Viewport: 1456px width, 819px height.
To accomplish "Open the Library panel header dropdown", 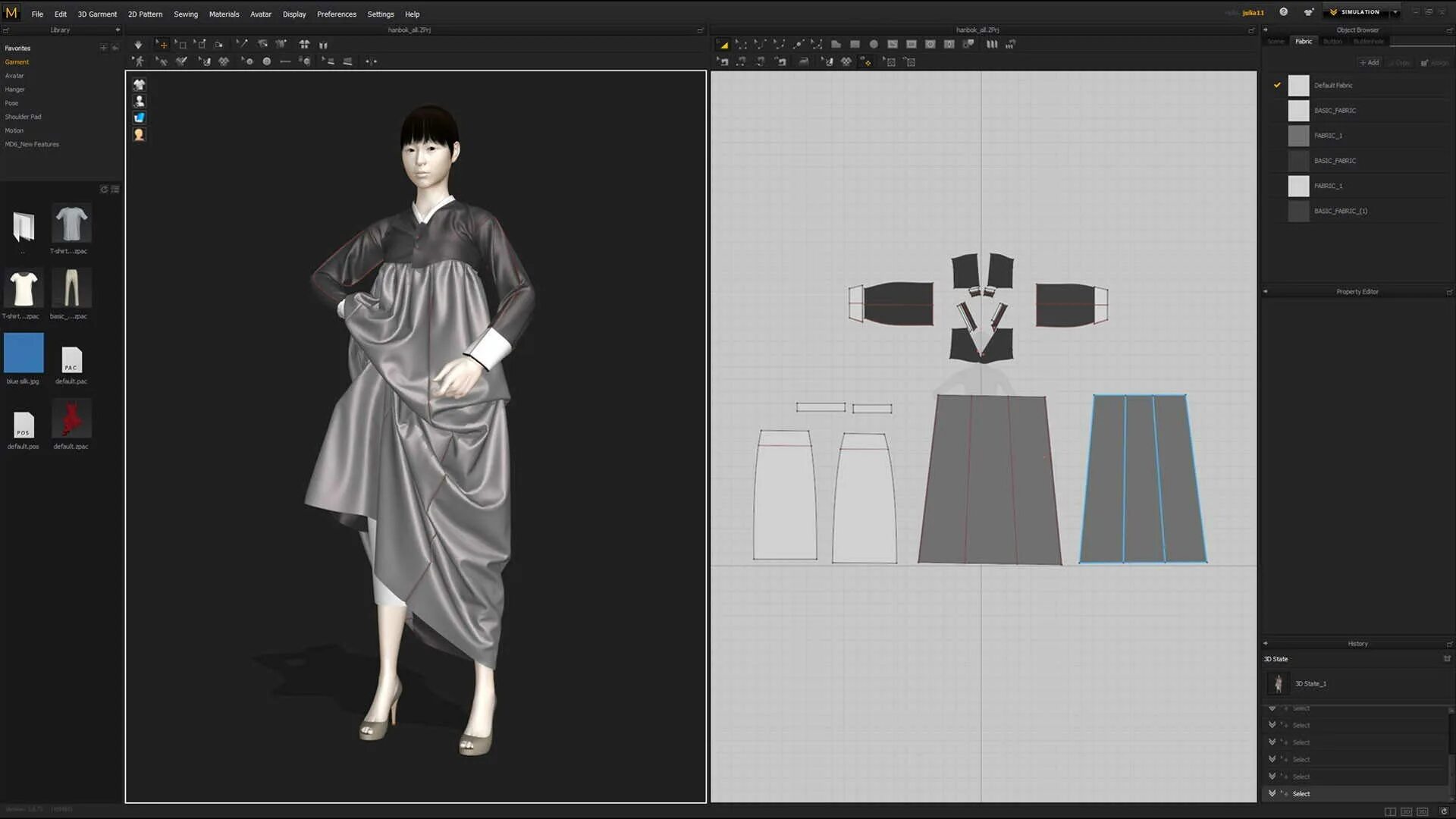I will tap(118, 30).
